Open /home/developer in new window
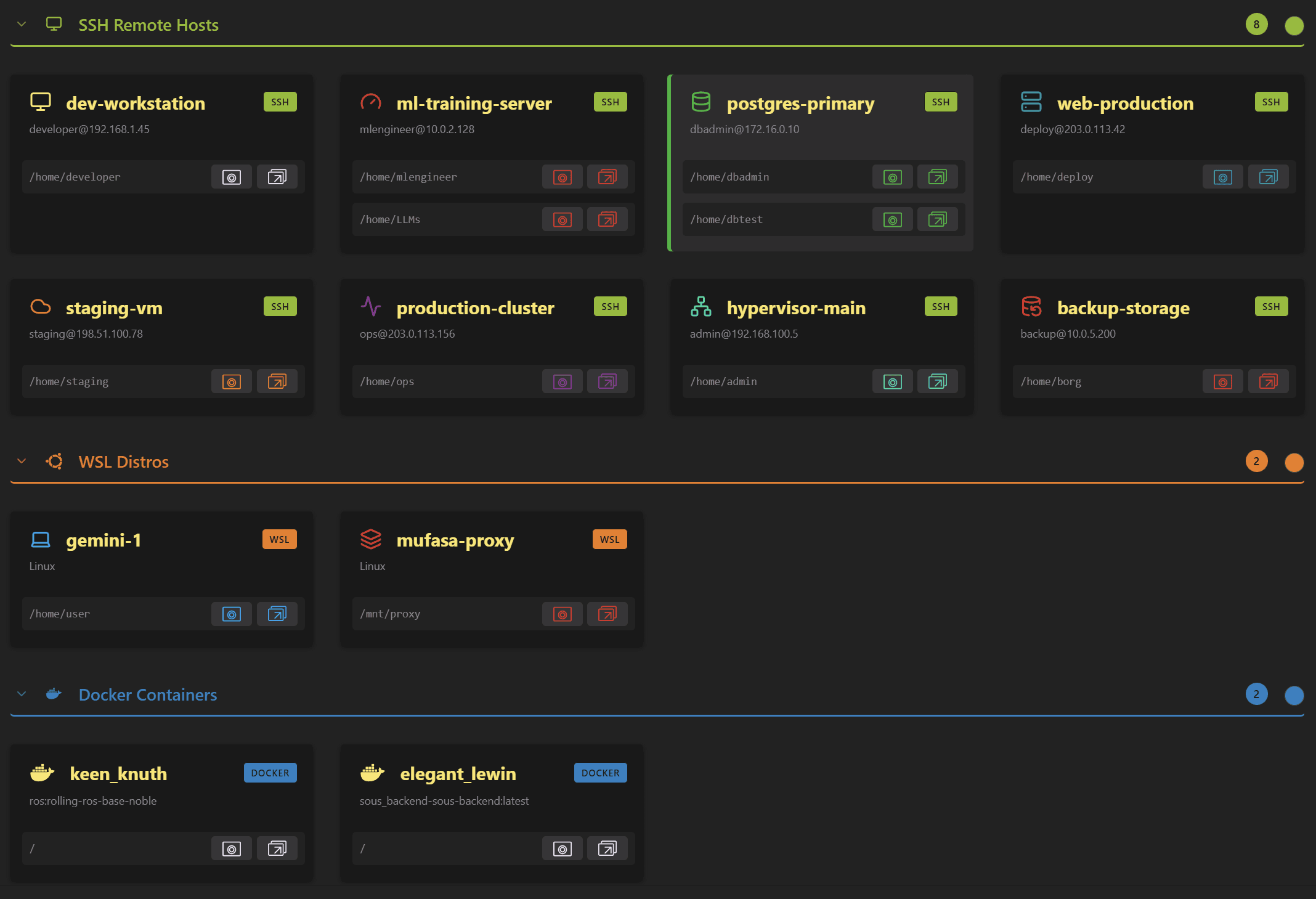 tap(277, 177)
